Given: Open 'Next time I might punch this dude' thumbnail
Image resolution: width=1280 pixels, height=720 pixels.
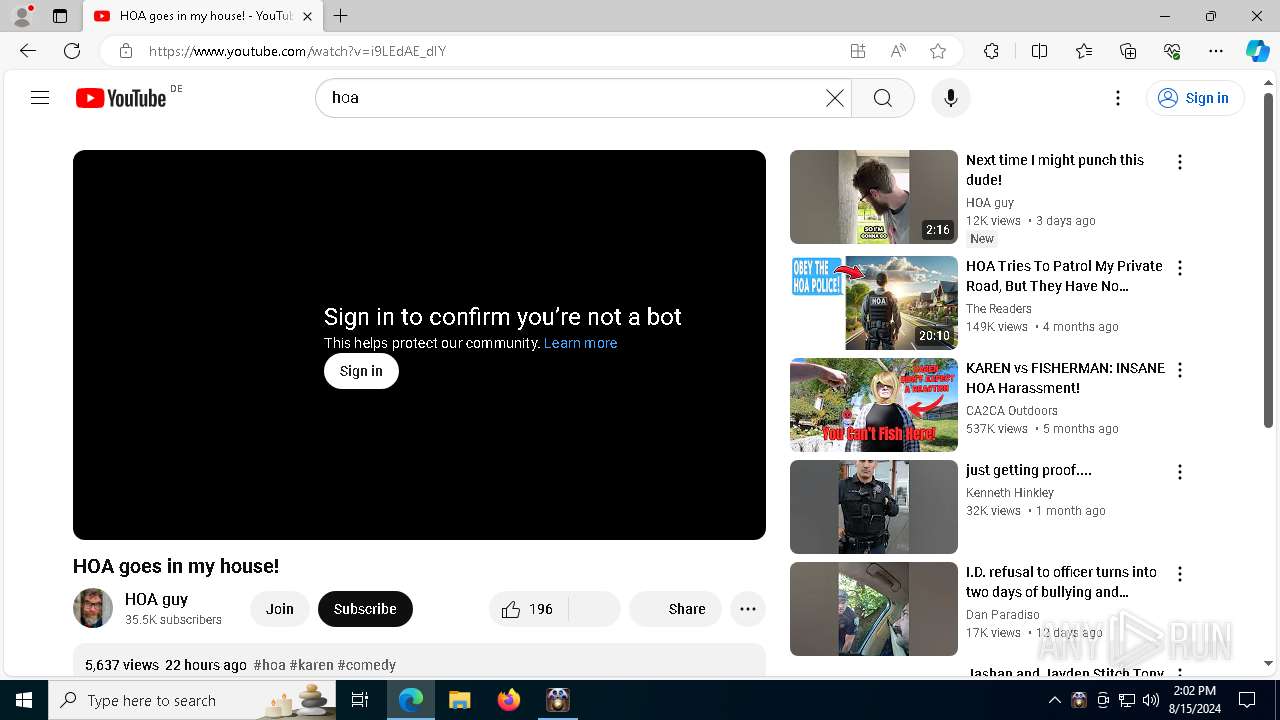Looking at the screenshot, I should coord(874,197).
